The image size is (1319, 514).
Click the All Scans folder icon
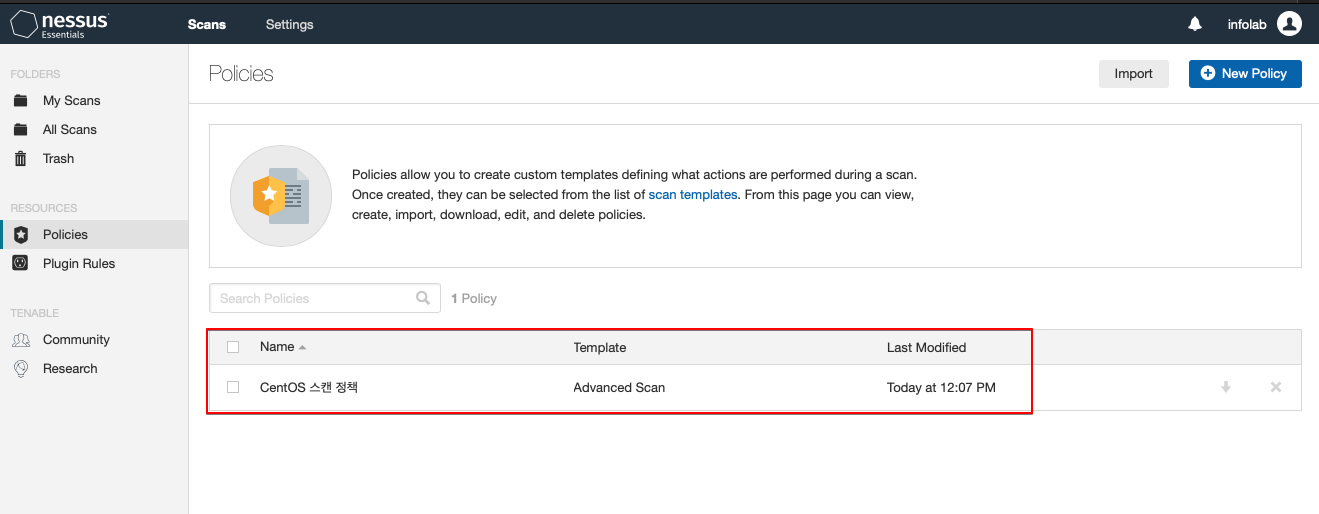(20, 130)
